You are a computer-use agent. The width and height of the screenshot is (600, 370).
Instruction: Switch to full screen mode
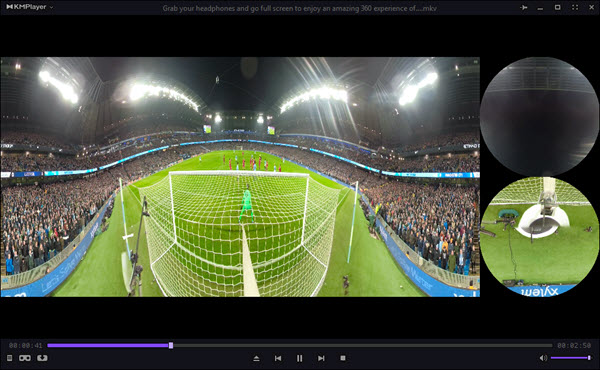[x=575, y=7]
